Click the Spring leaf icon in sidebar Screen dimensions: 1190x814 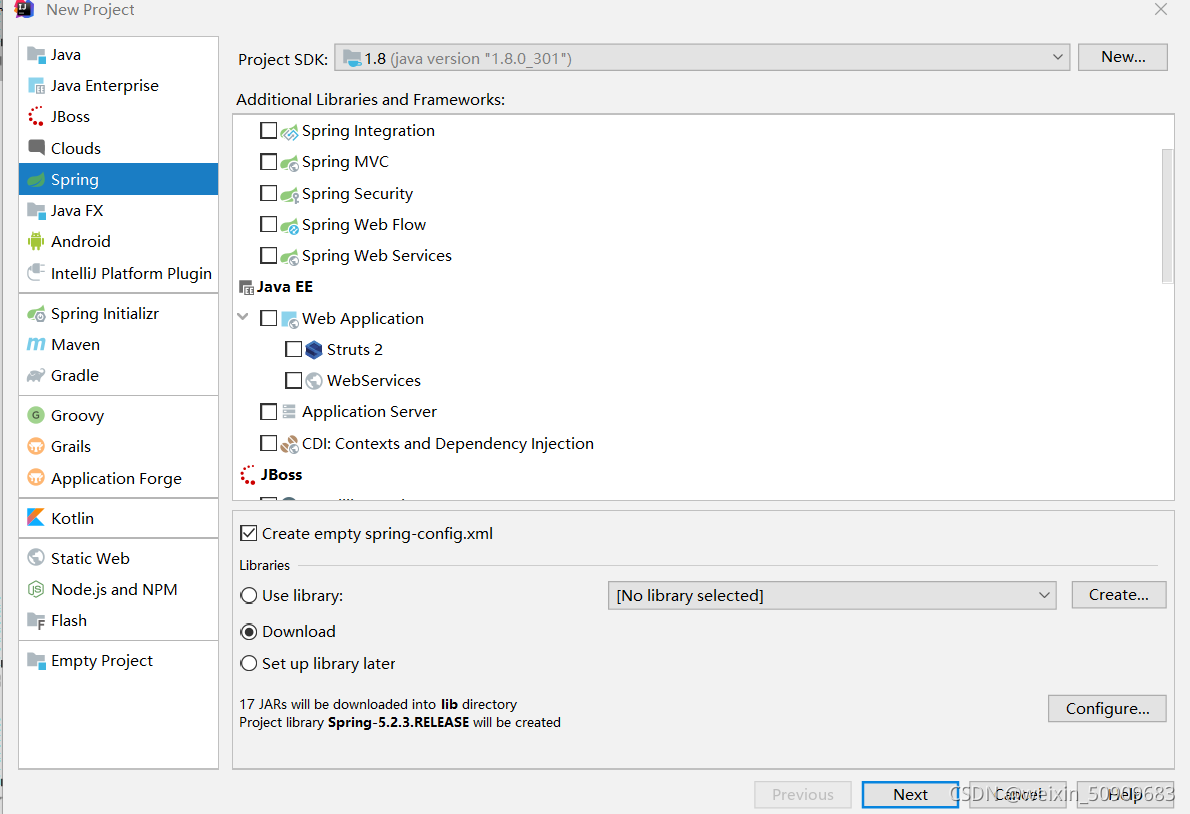point(36,180)
